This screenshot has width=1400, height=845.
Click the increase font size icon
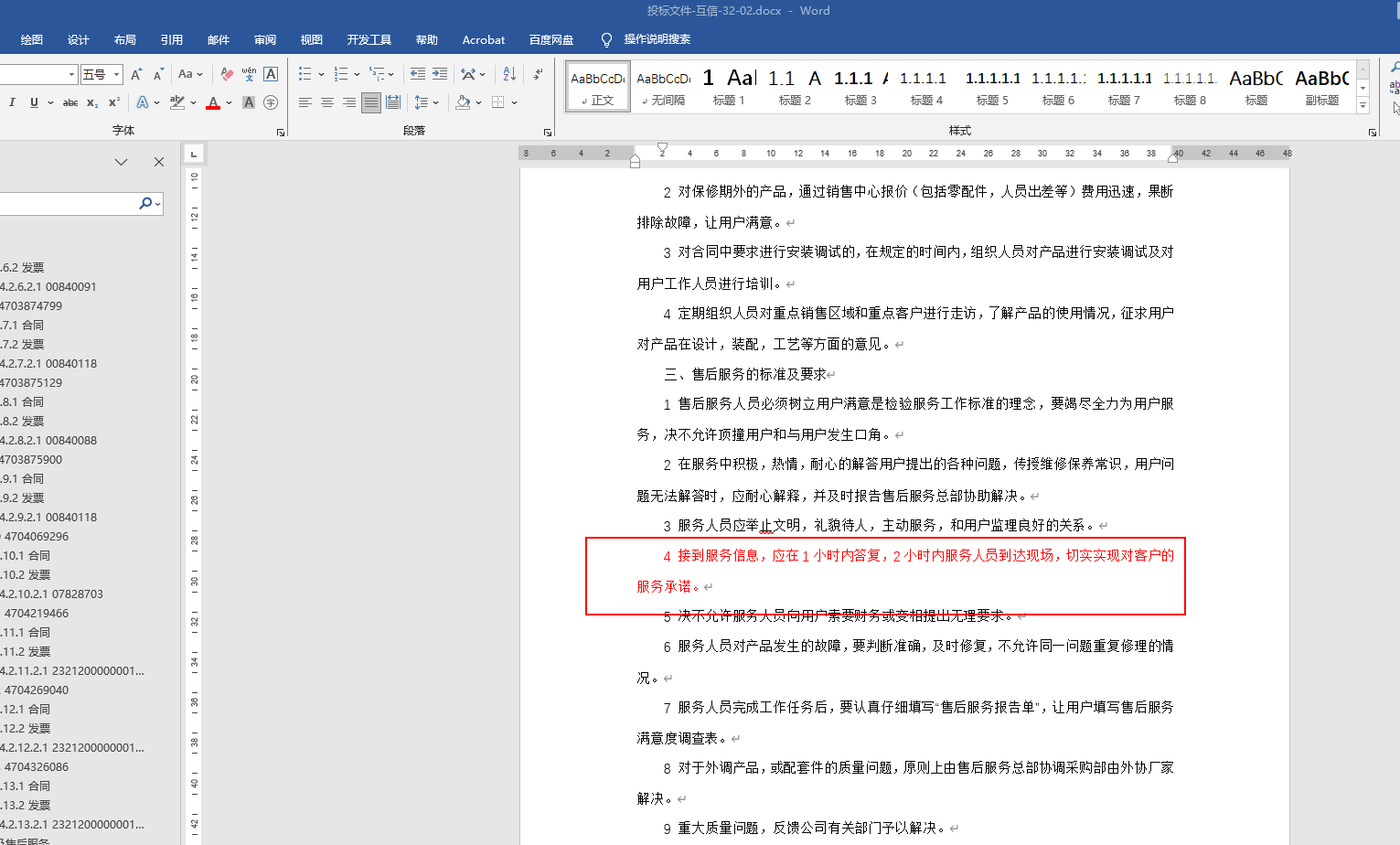[136, 74]
